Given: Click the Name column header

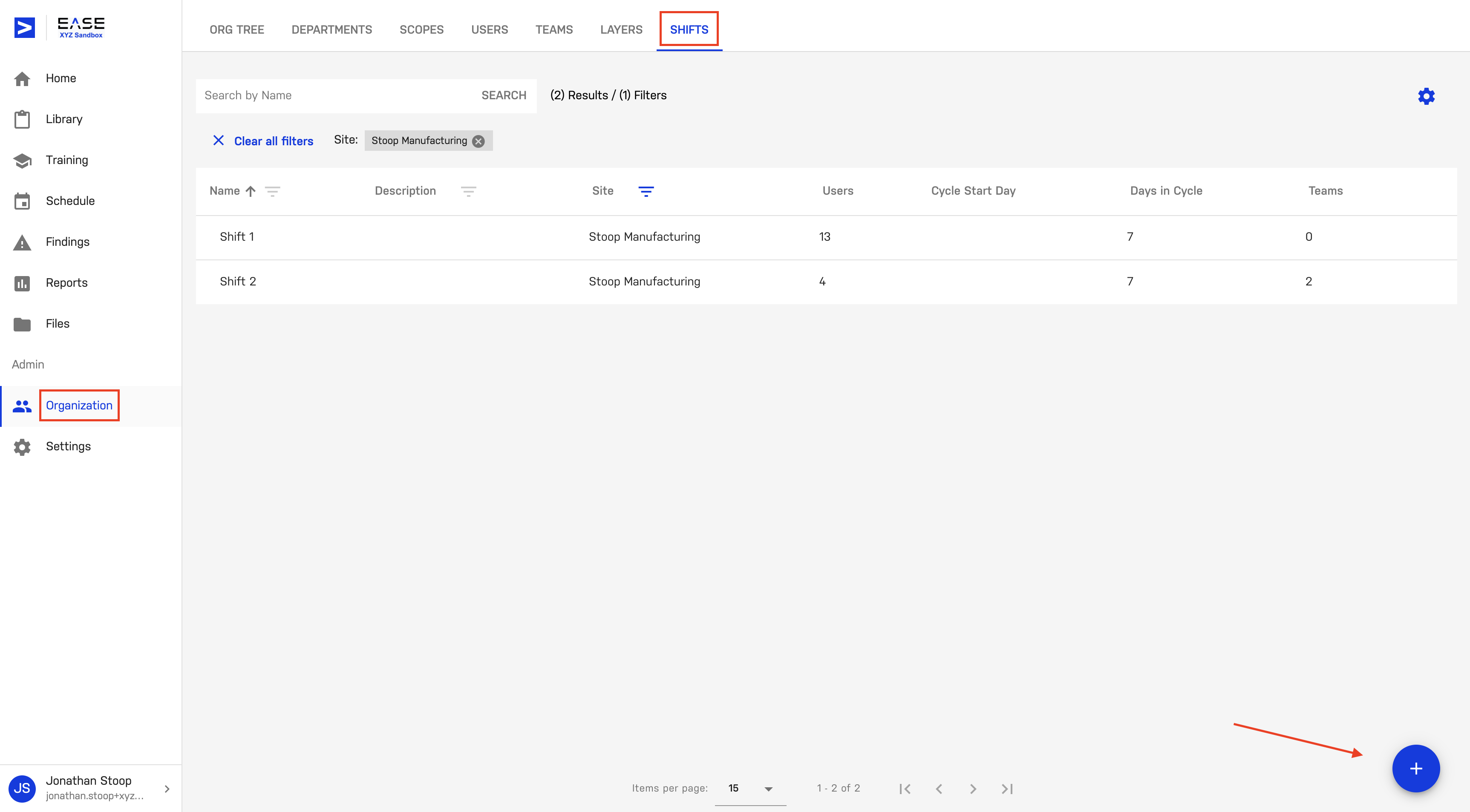Looking at the screenshot, I should [224, 190].
